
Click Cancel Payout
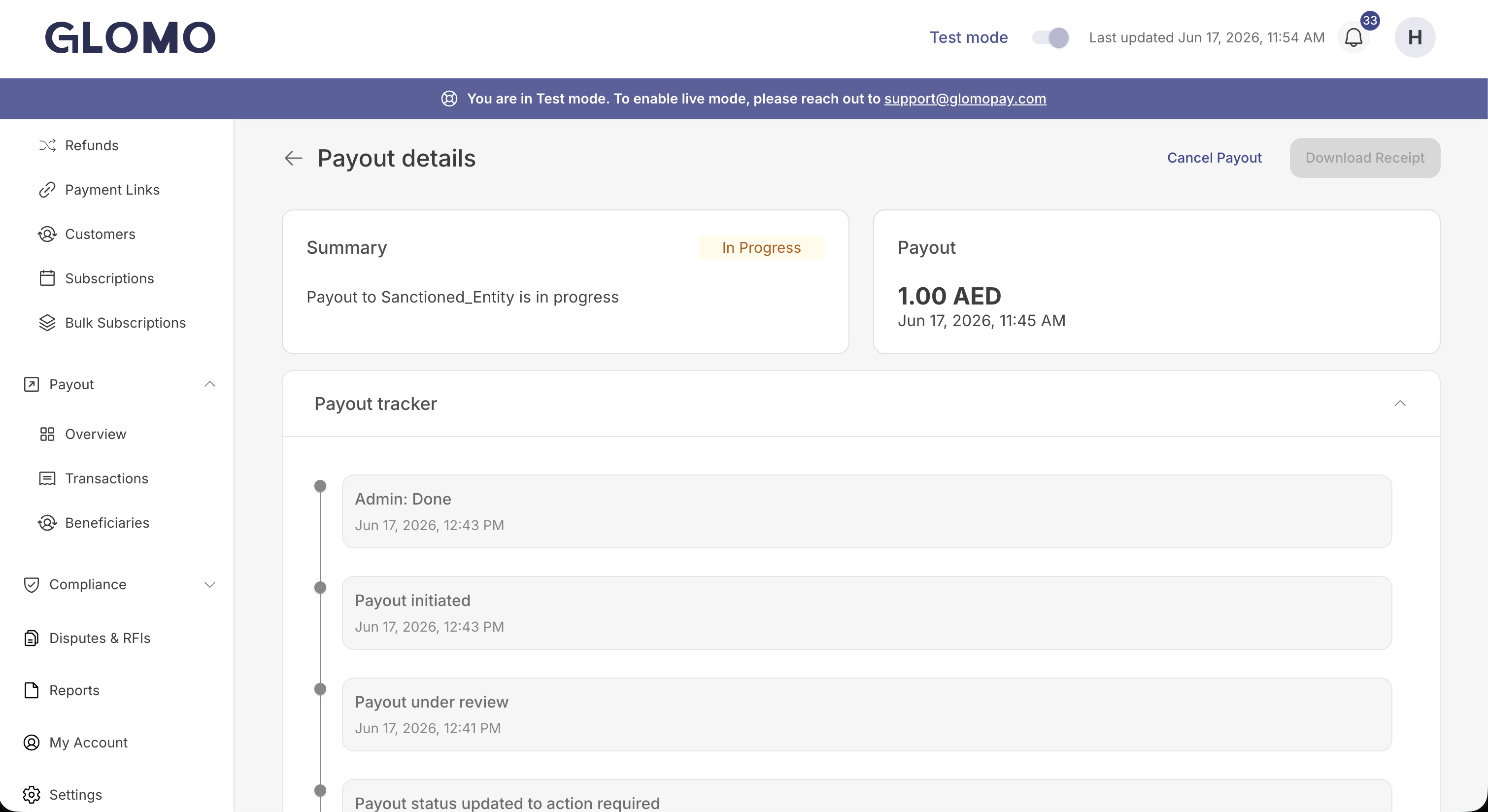pyautogui.click(x=1214, y=158)
